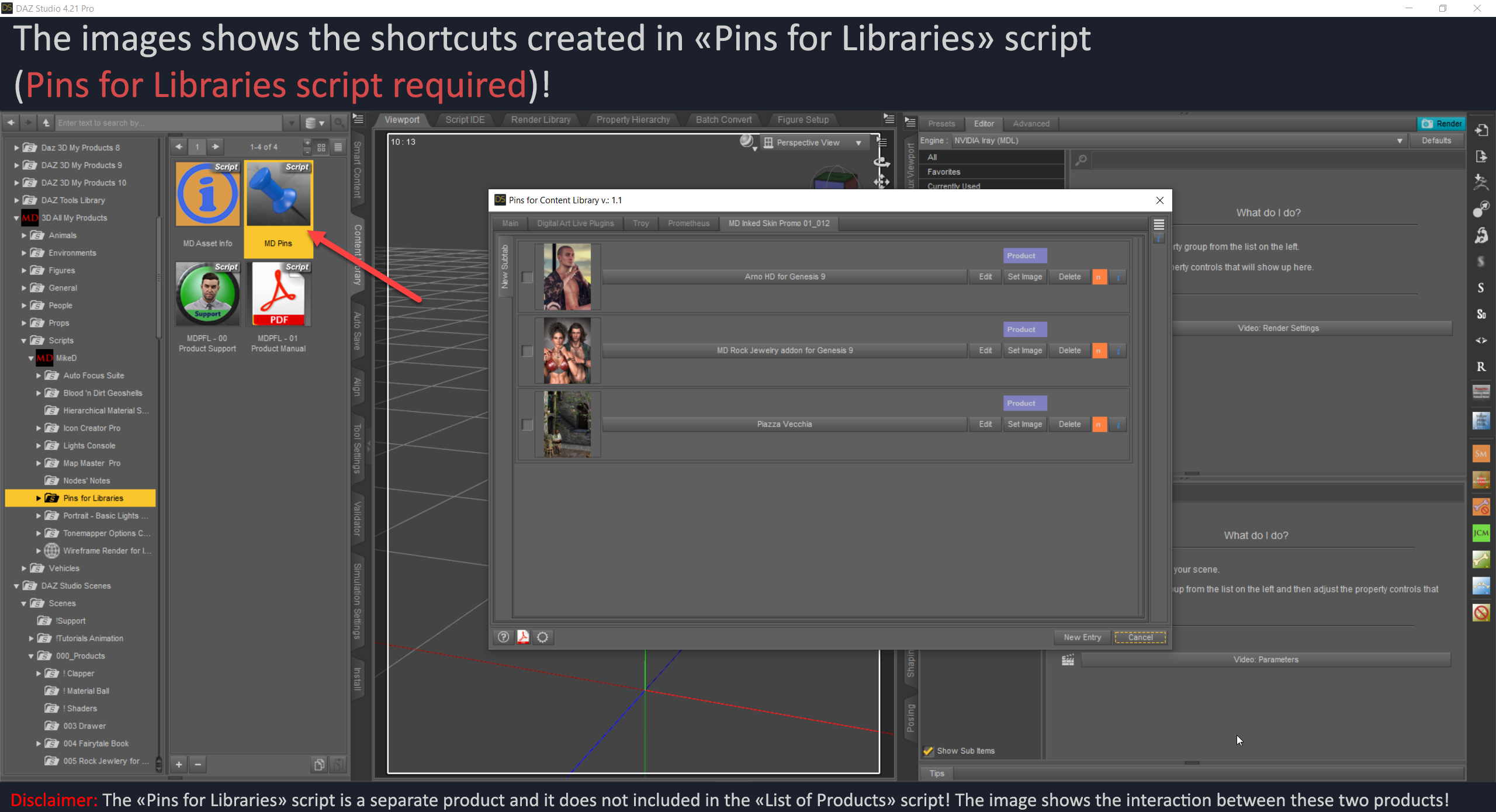Click the content library search text field

[x=169, y=123]
